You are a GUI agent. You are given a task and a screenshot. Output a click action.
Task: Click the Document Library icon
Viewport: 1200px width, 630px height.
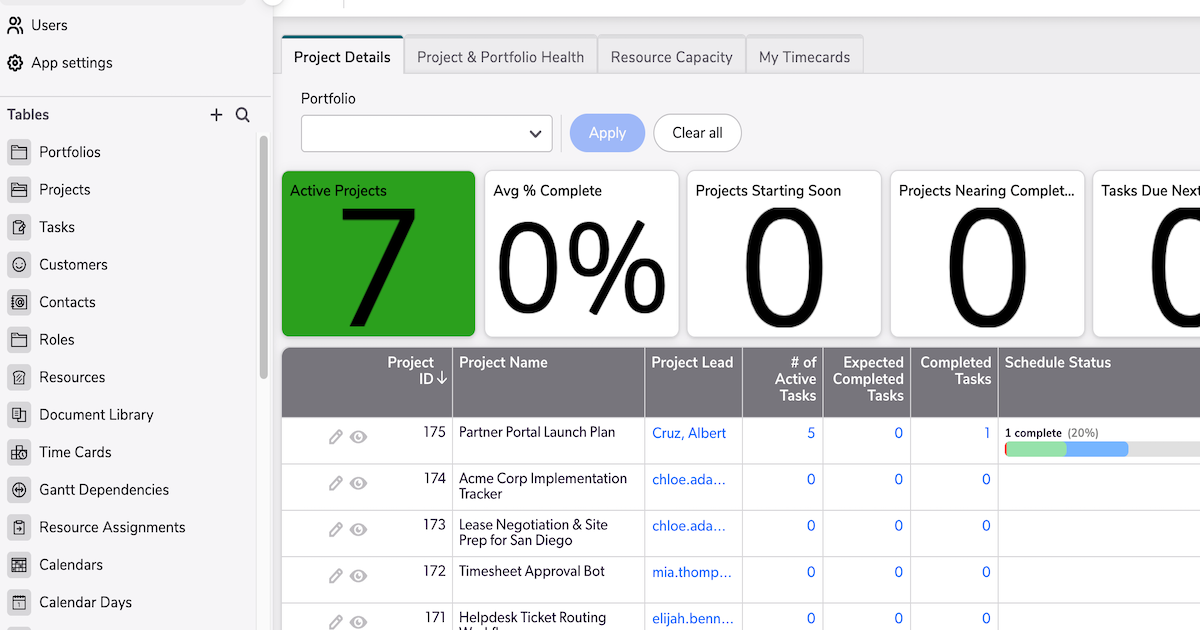click(19, 415)
